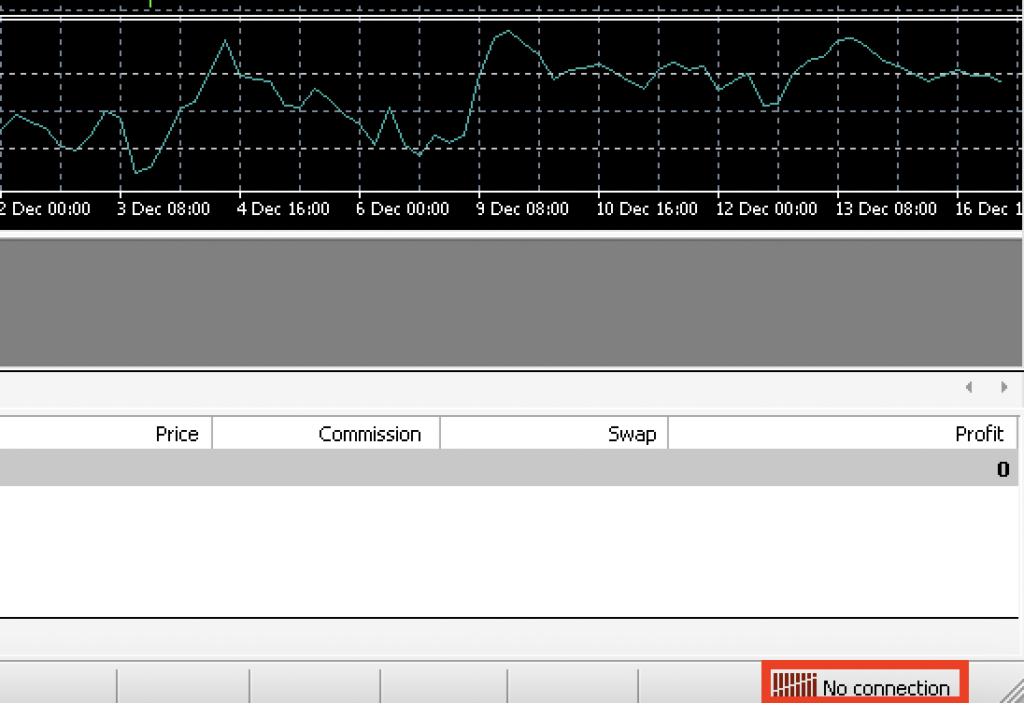Click the left tab-scroll arrow

point(969,387)
